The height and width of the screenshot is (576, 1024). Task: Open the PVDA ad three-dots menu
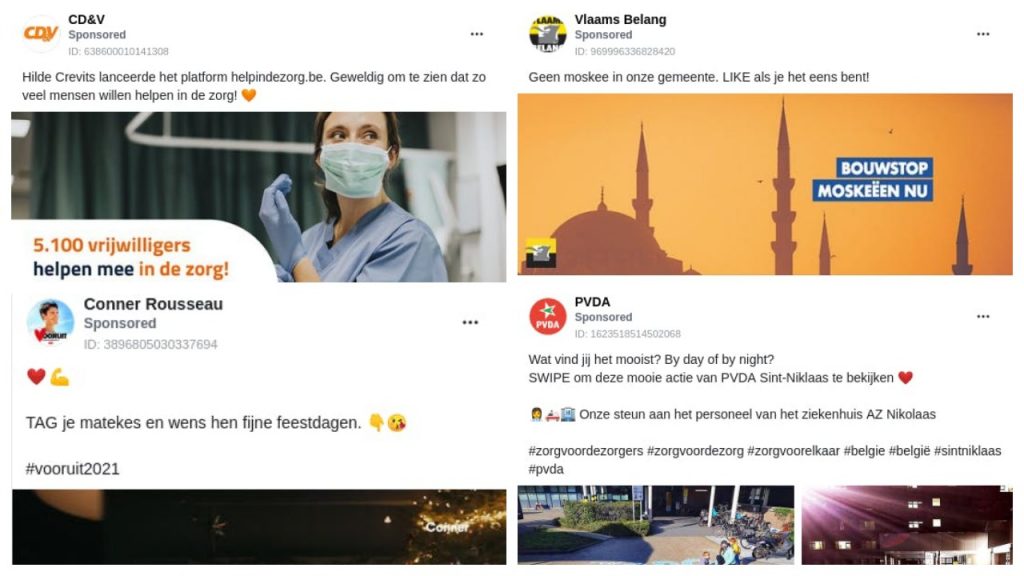pos(983,317)
